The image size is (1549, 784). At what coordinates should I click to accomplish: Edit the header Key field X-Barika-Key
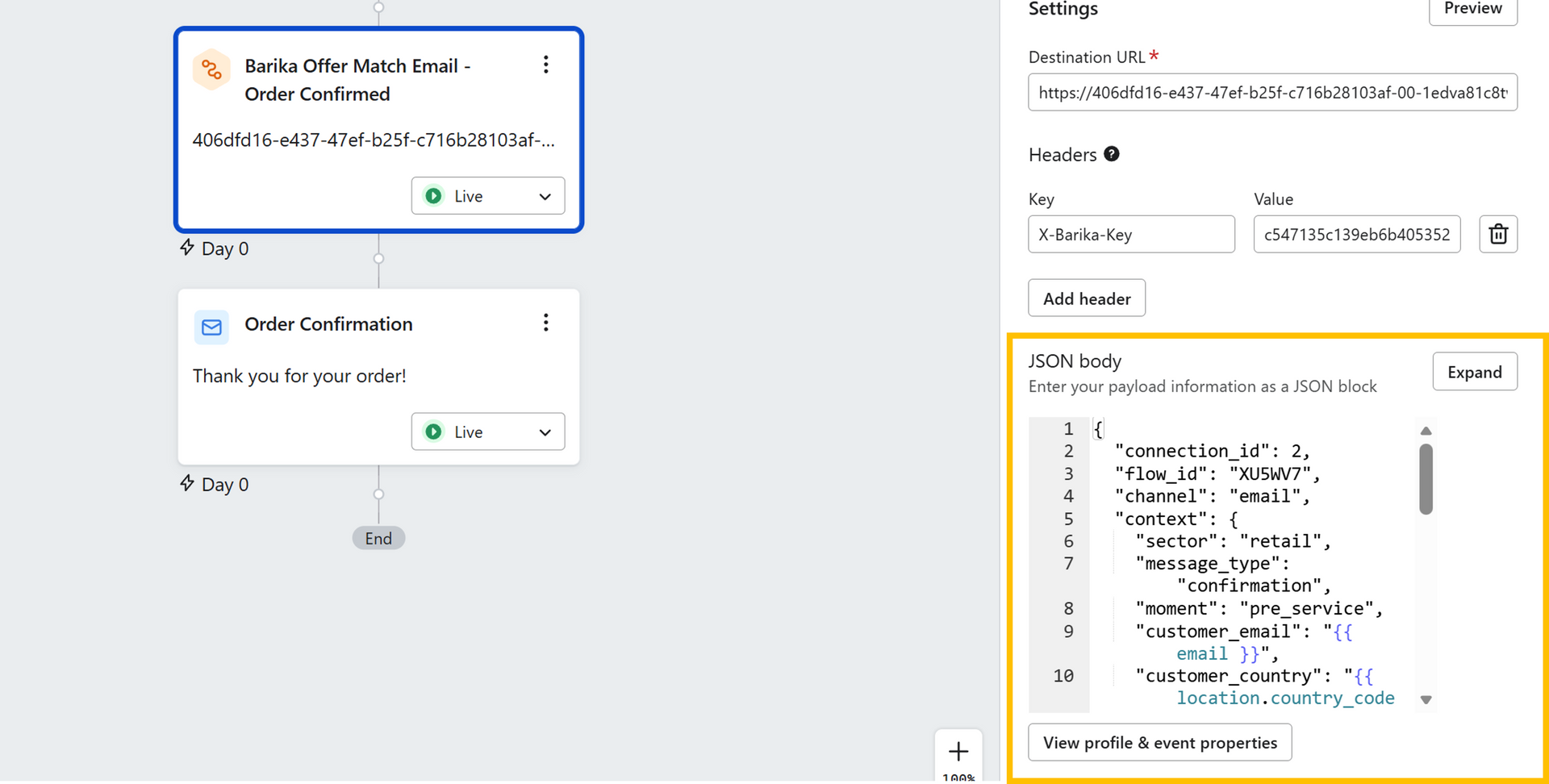click(x=1131, y=235)
